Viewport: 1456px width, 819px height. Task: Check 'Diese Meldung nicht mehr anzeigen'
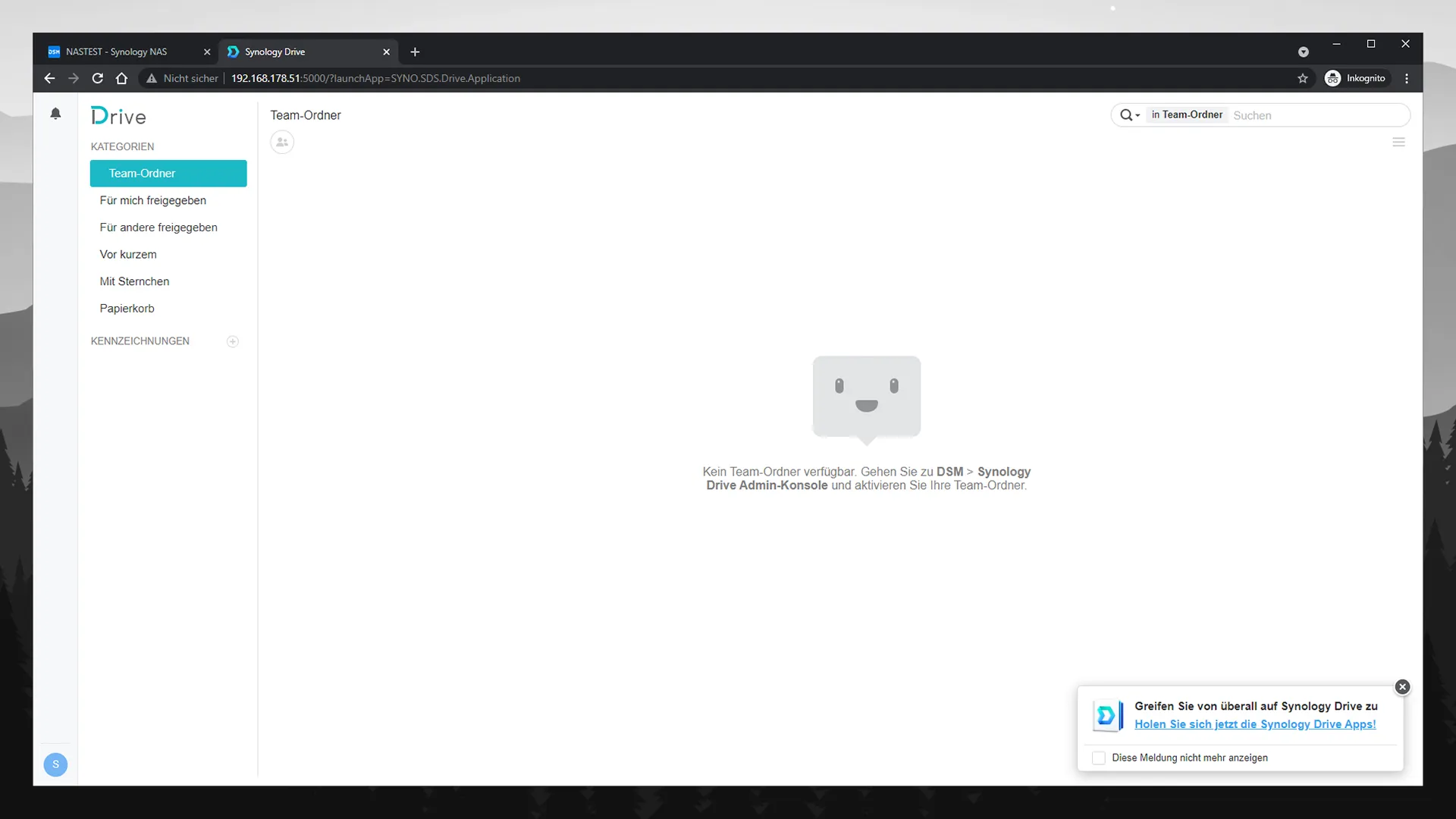point(1099,758)
